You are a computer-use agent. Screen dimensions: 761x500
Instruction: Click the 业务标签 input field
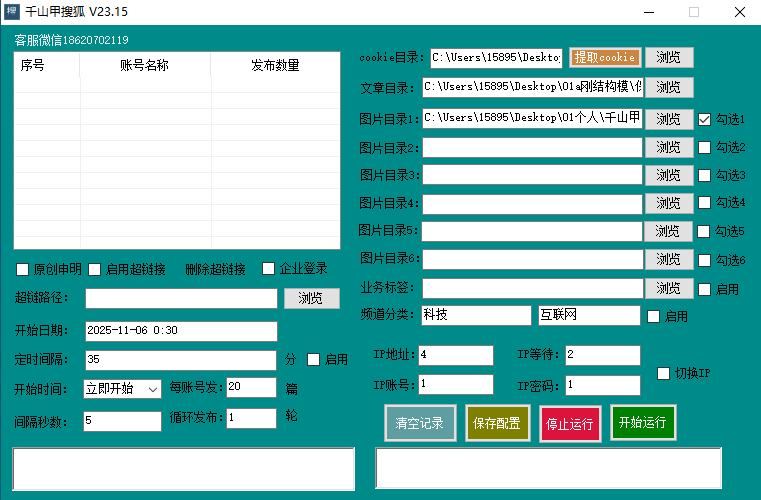pos(532,288)
